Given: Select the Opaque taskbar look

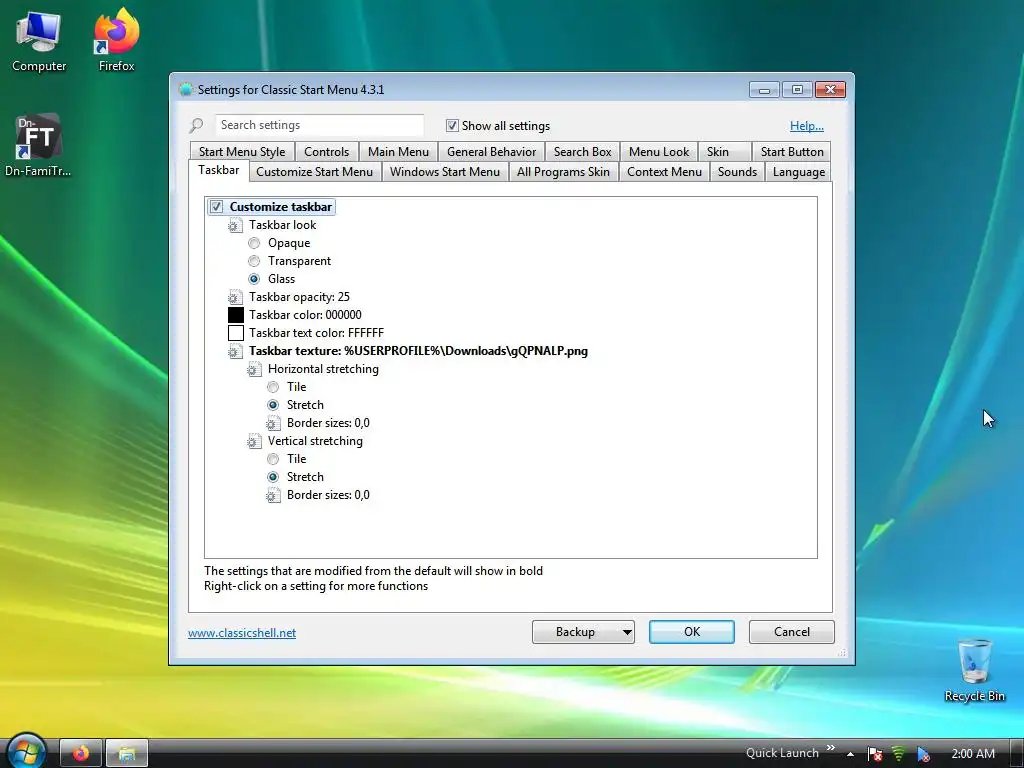Looking at the screenshot, I should 254,243.
